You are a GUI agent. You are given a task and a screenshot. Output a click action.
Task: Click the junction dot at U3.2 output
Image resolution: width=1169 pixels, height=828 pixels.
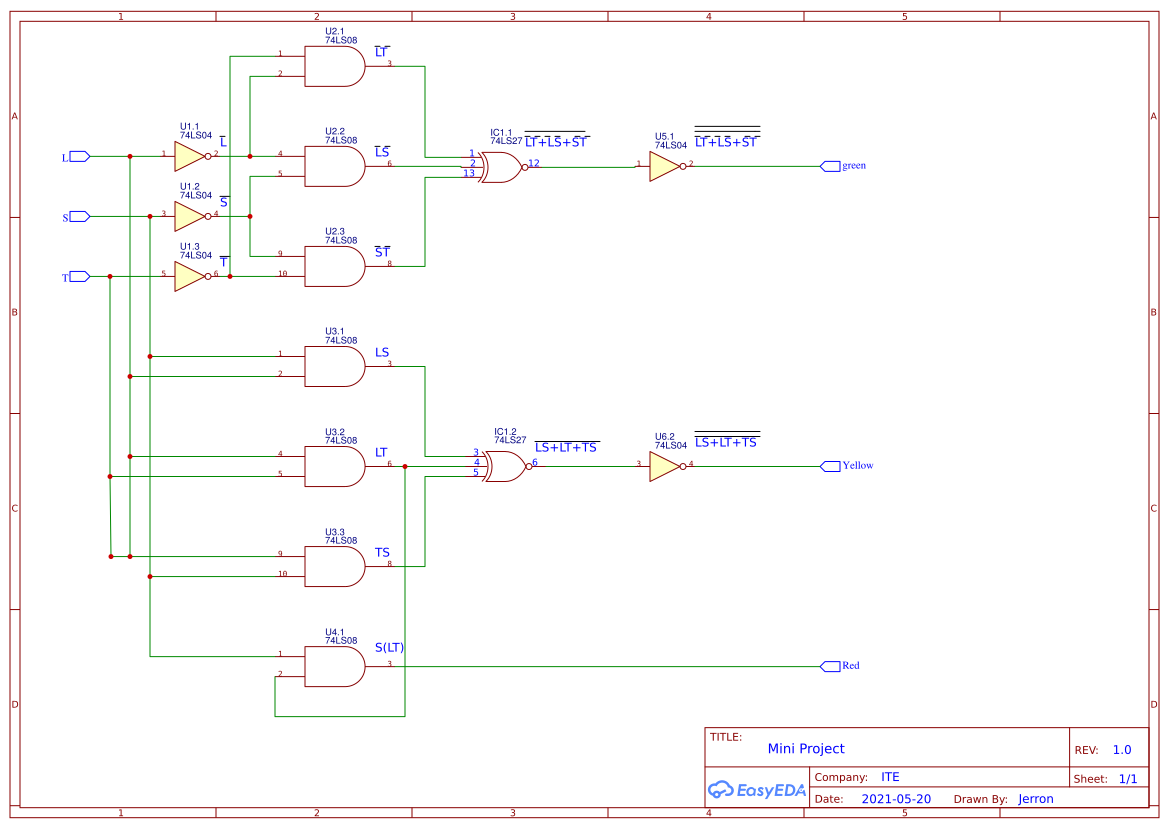[405, 467]
